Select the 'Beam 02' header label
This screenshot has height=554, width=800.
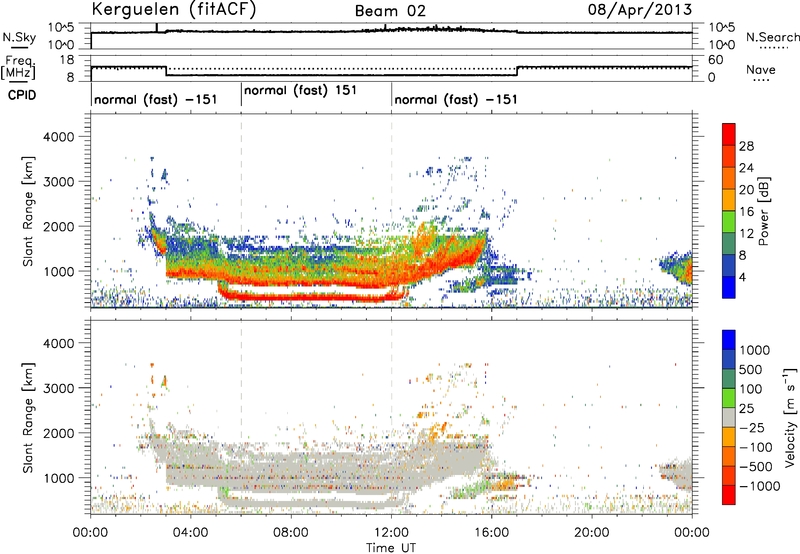[x=390, y=11]
